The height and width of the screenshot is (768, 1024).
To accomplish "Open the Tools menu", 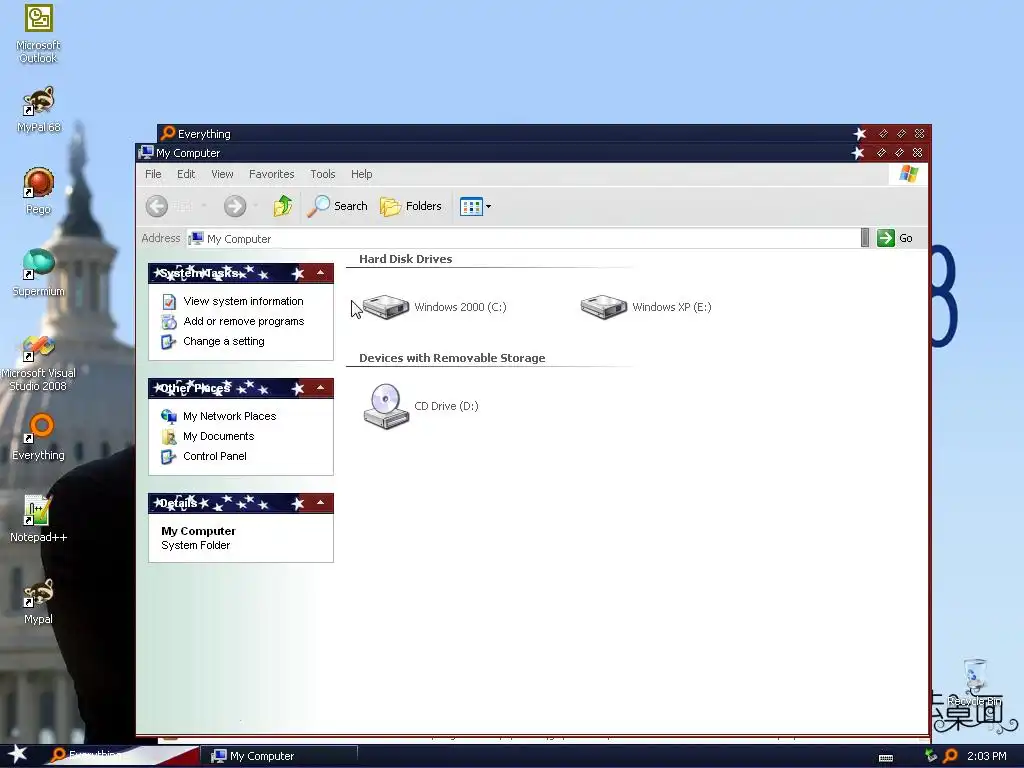I will click(x=323, y=174).
